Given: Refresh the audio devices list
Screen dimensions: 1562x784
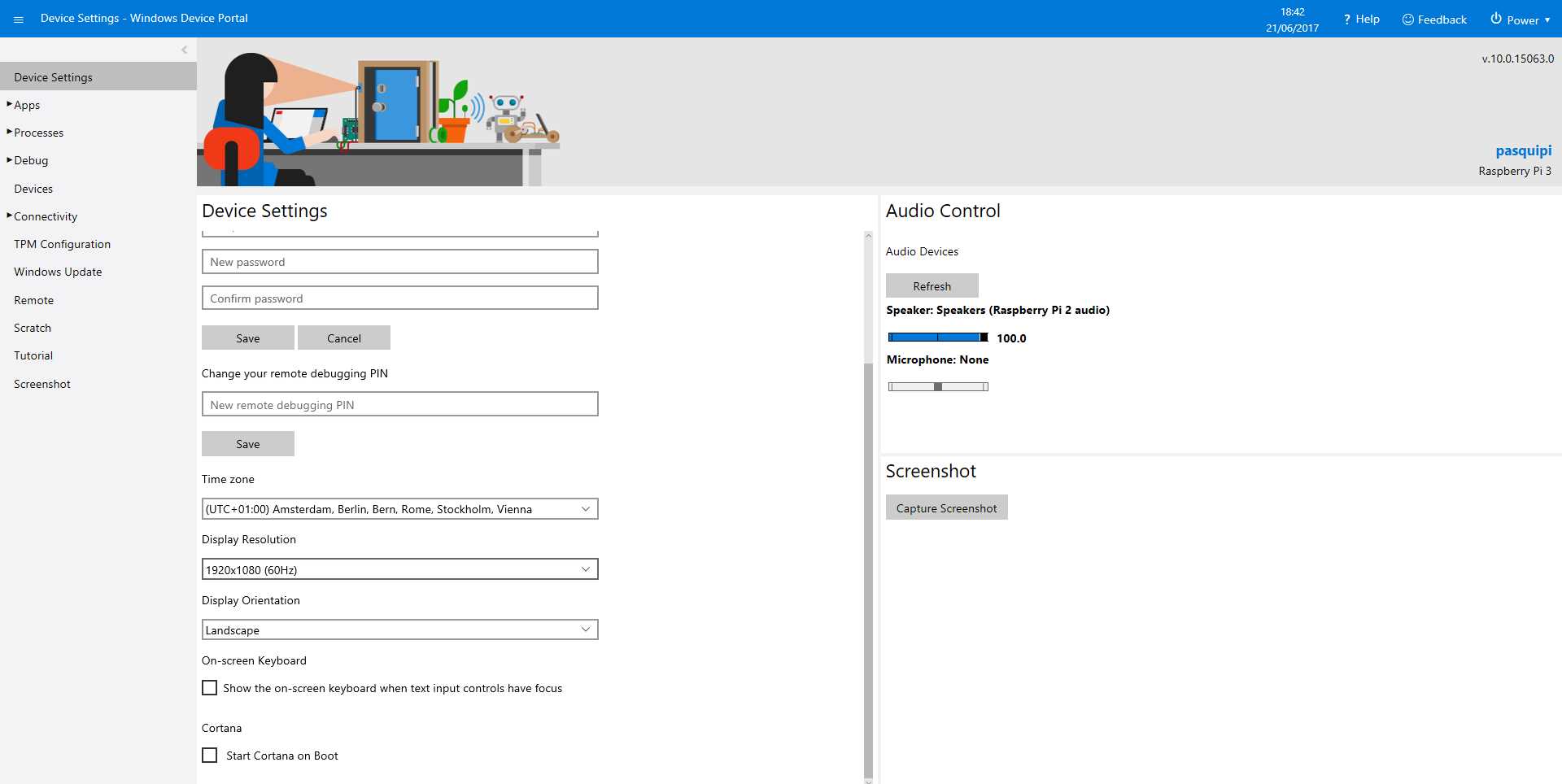Looking at the screenshot, I should pyautogui.click(x=932, y=285).
